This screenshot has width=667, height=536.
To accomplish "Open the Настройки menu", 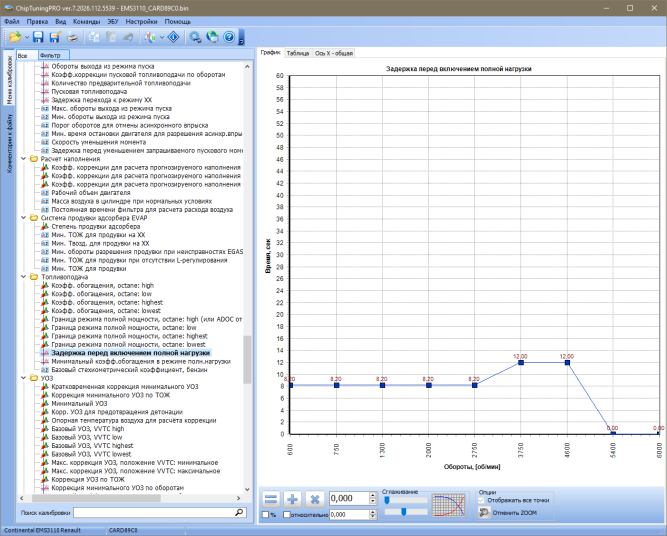I will [x=141, y=21].
